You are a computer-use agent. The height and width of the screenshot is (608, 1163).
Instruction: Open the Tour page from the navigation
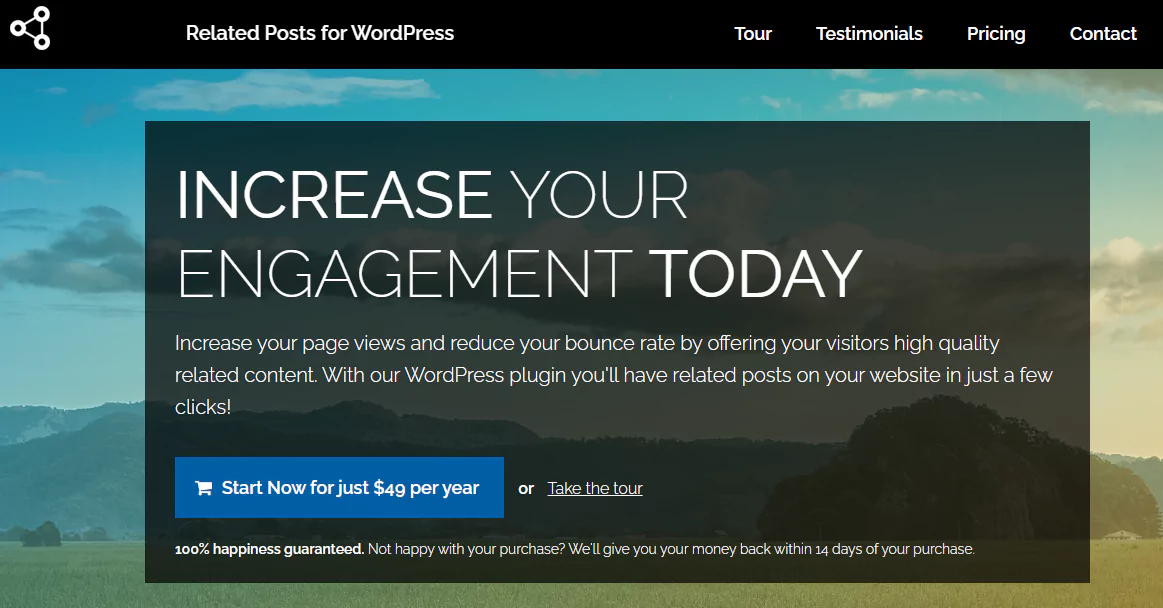[753, 33]
